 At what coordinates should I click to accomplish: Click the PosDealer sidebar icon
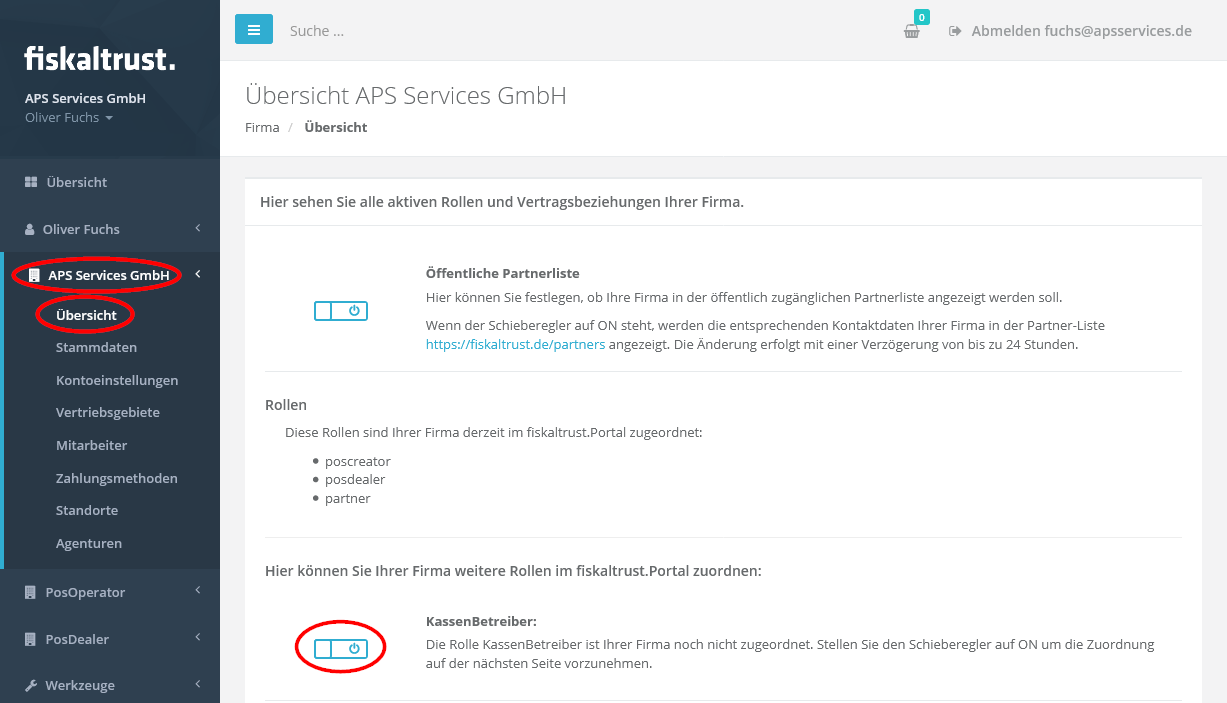coord(31,639)
